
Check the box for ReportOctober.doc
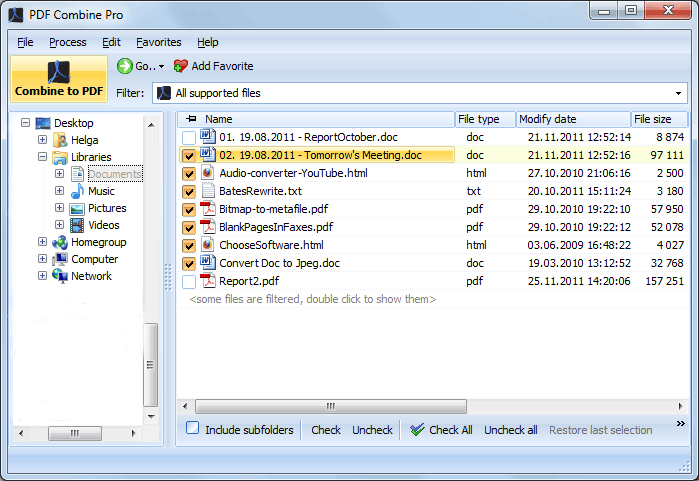tap(189, 137)
